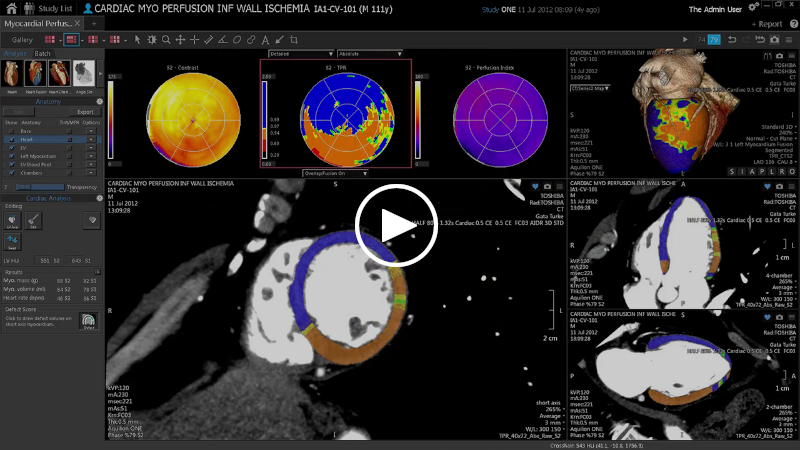Select the ellipse ROI tool
Image resolution: width=800 pixels, height=450 pixels.
[x=237, y=39]
